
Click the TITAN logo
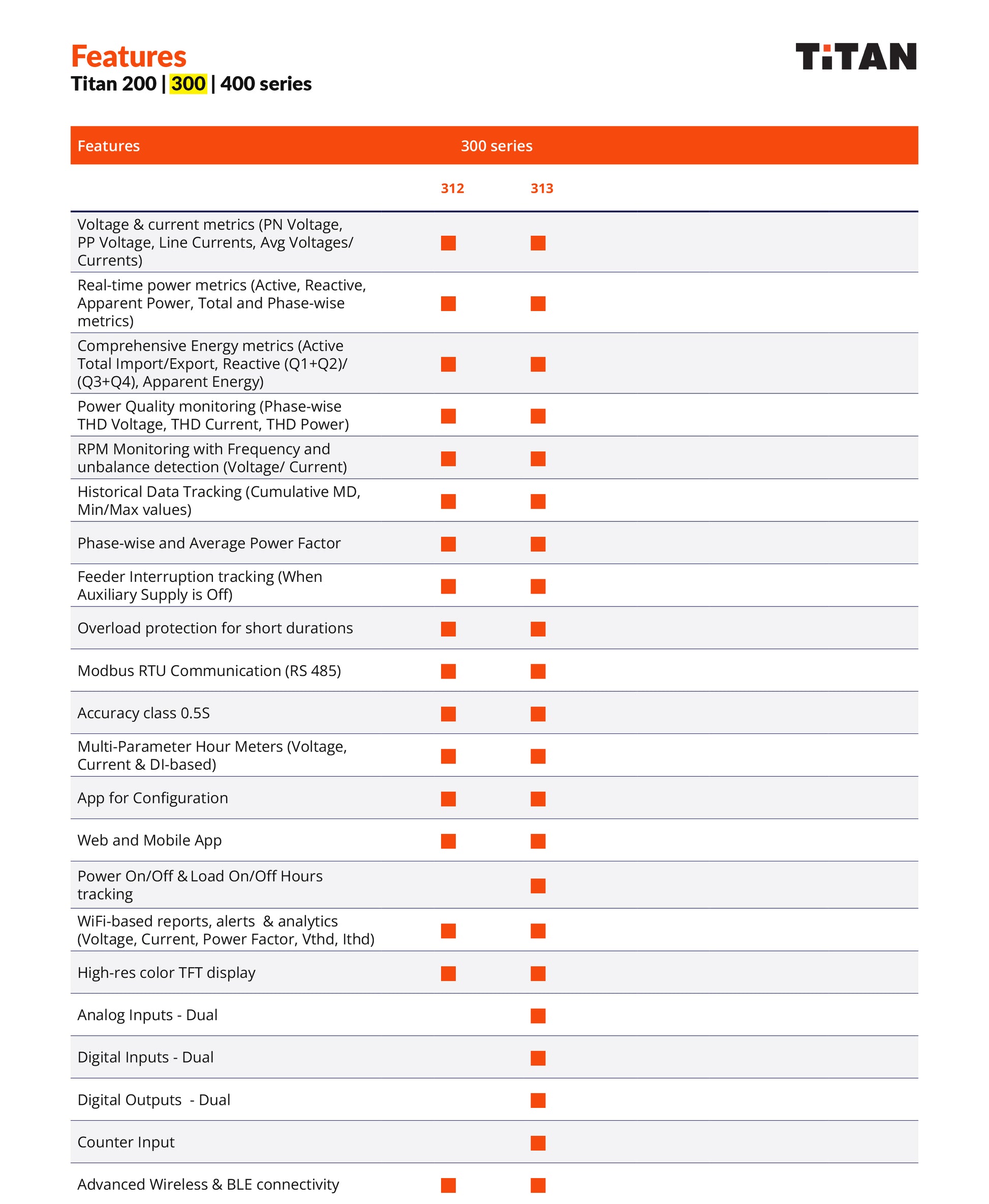855,56
